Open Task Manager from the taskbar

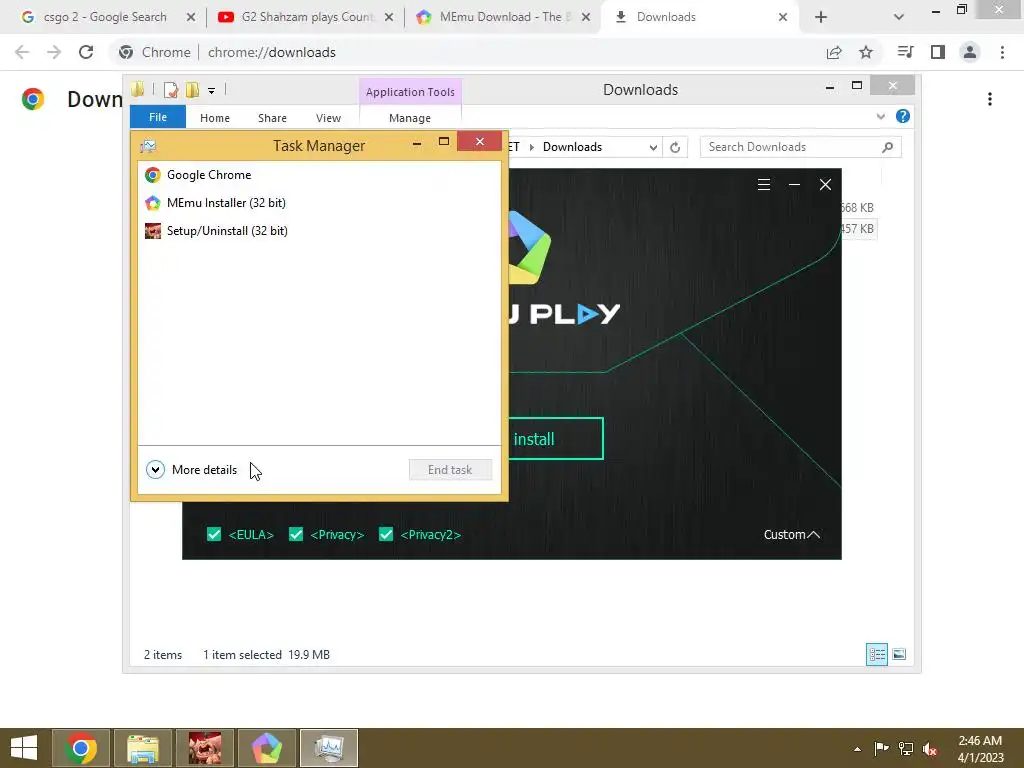coord(329,748)
